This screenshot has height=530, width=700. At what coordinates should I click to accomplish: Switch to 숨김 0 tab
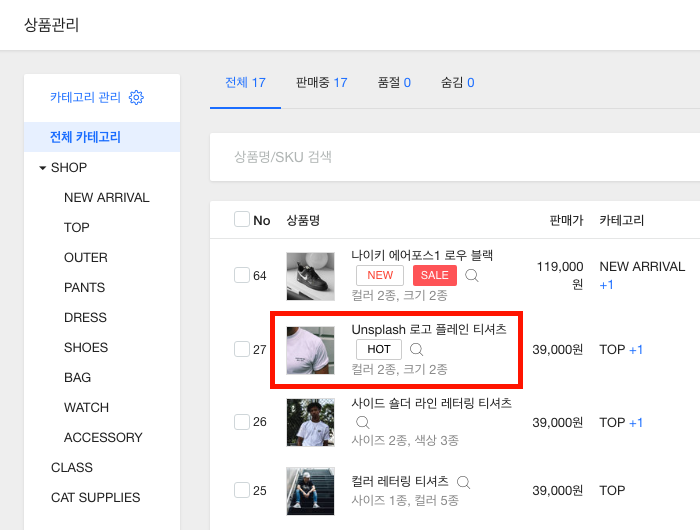[458, 83]
